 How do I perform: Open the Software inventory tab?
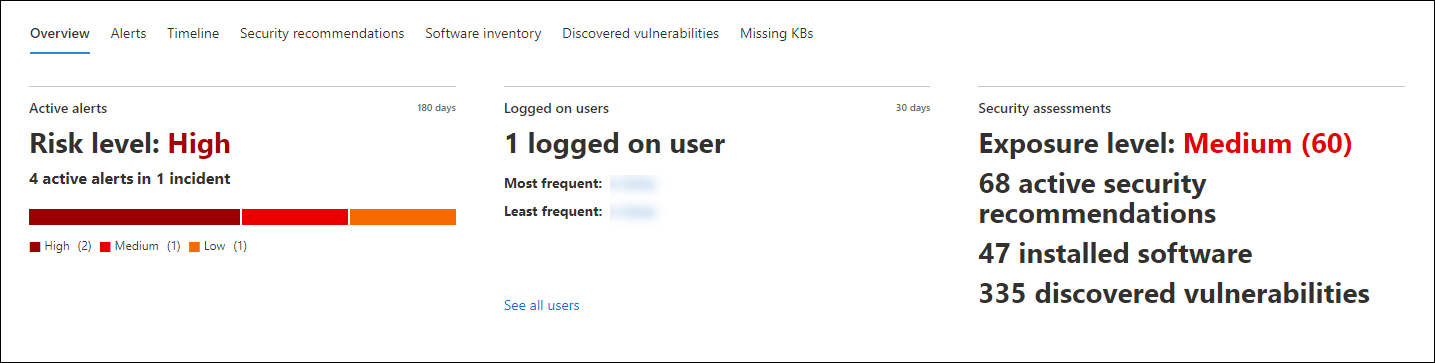[483, 33]
